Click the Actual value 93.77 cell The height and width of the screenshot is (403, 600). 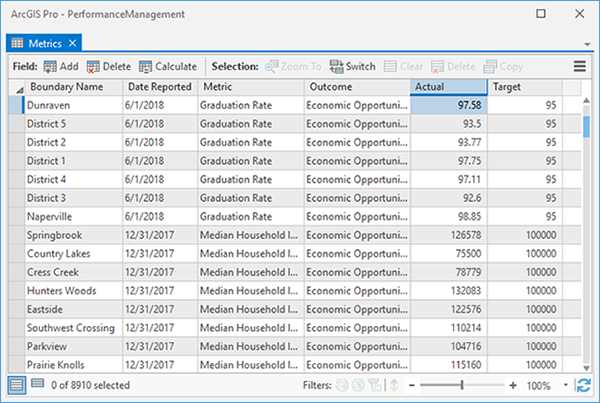448,142
